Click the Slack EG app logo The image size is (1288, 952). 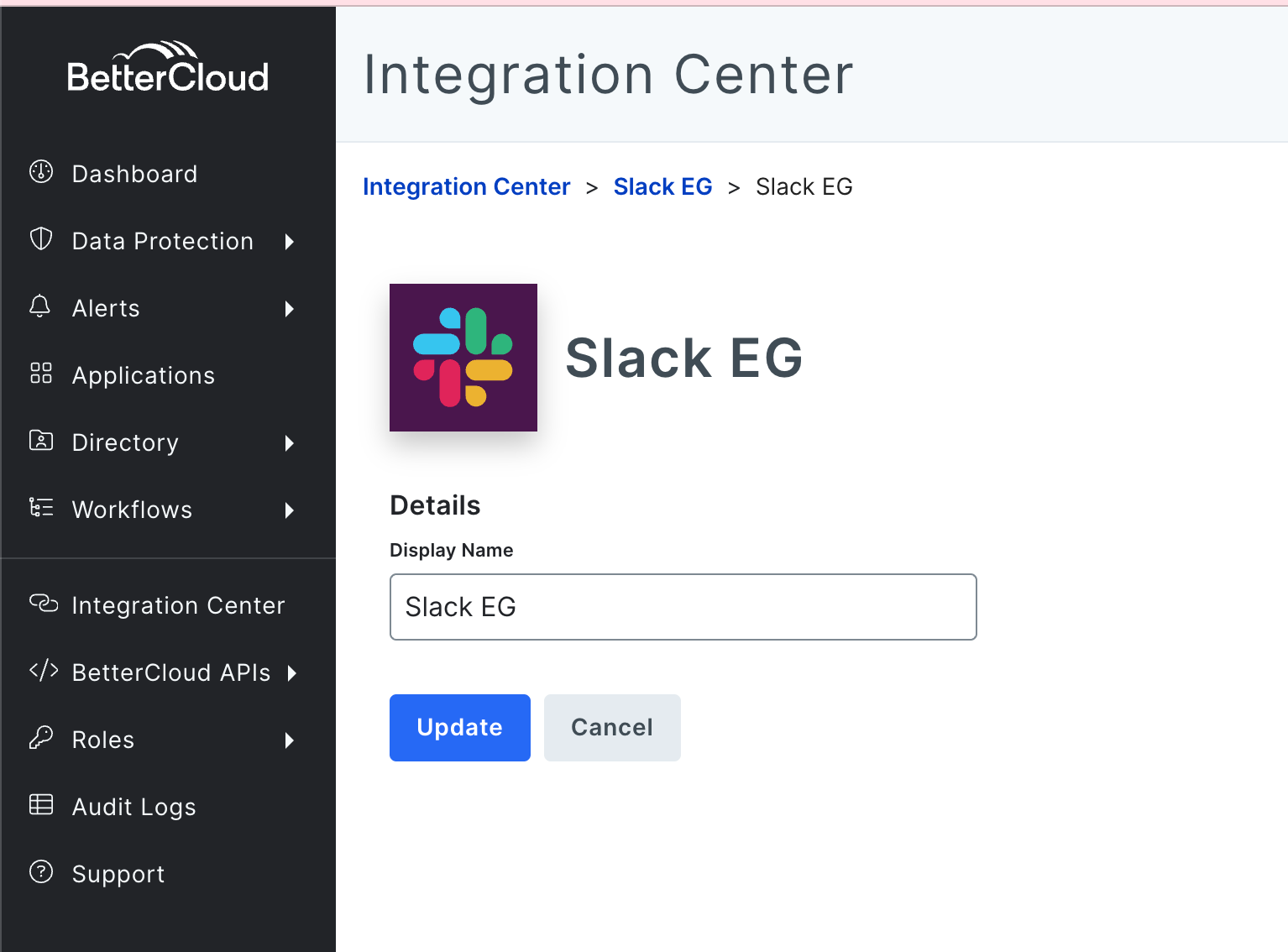[x=463, y=357]
